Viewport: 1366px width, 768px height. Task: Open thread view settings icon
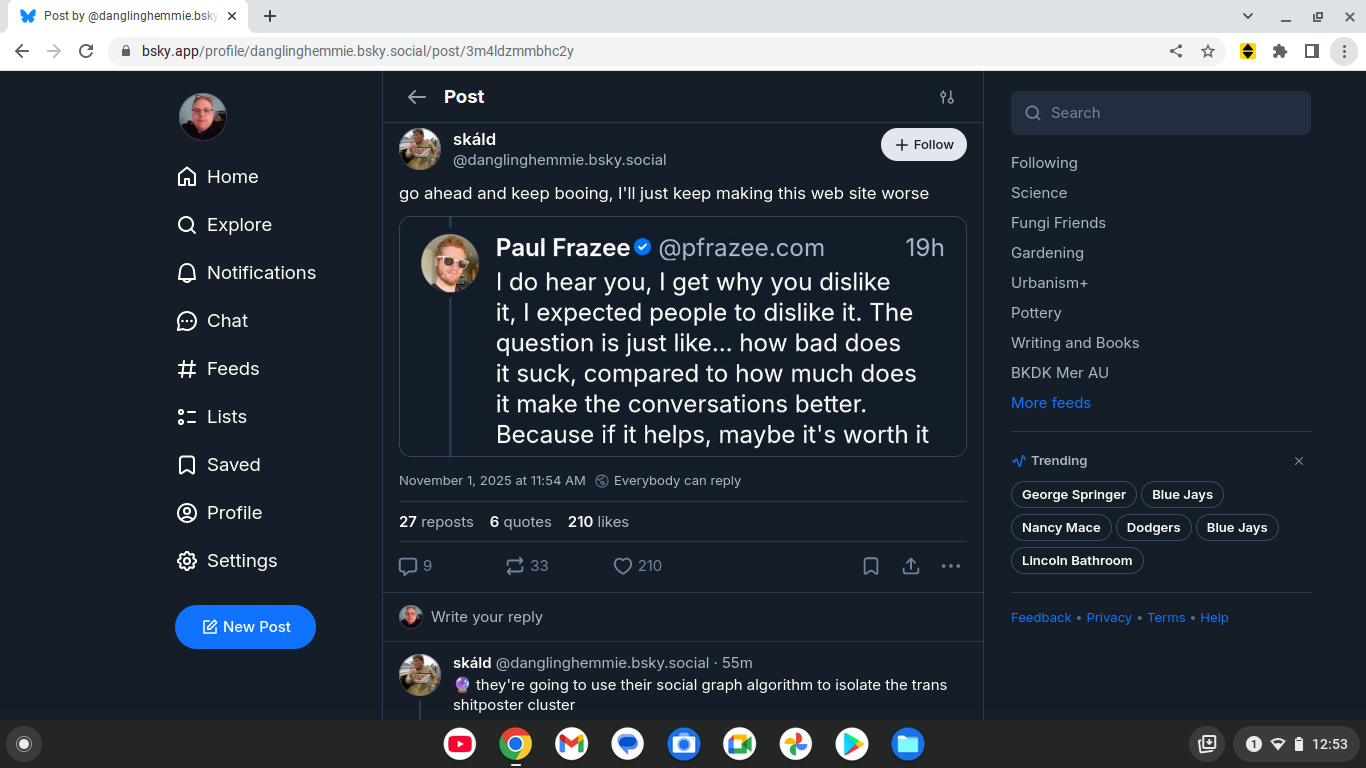pyautogui.click(x=947, y=97)
